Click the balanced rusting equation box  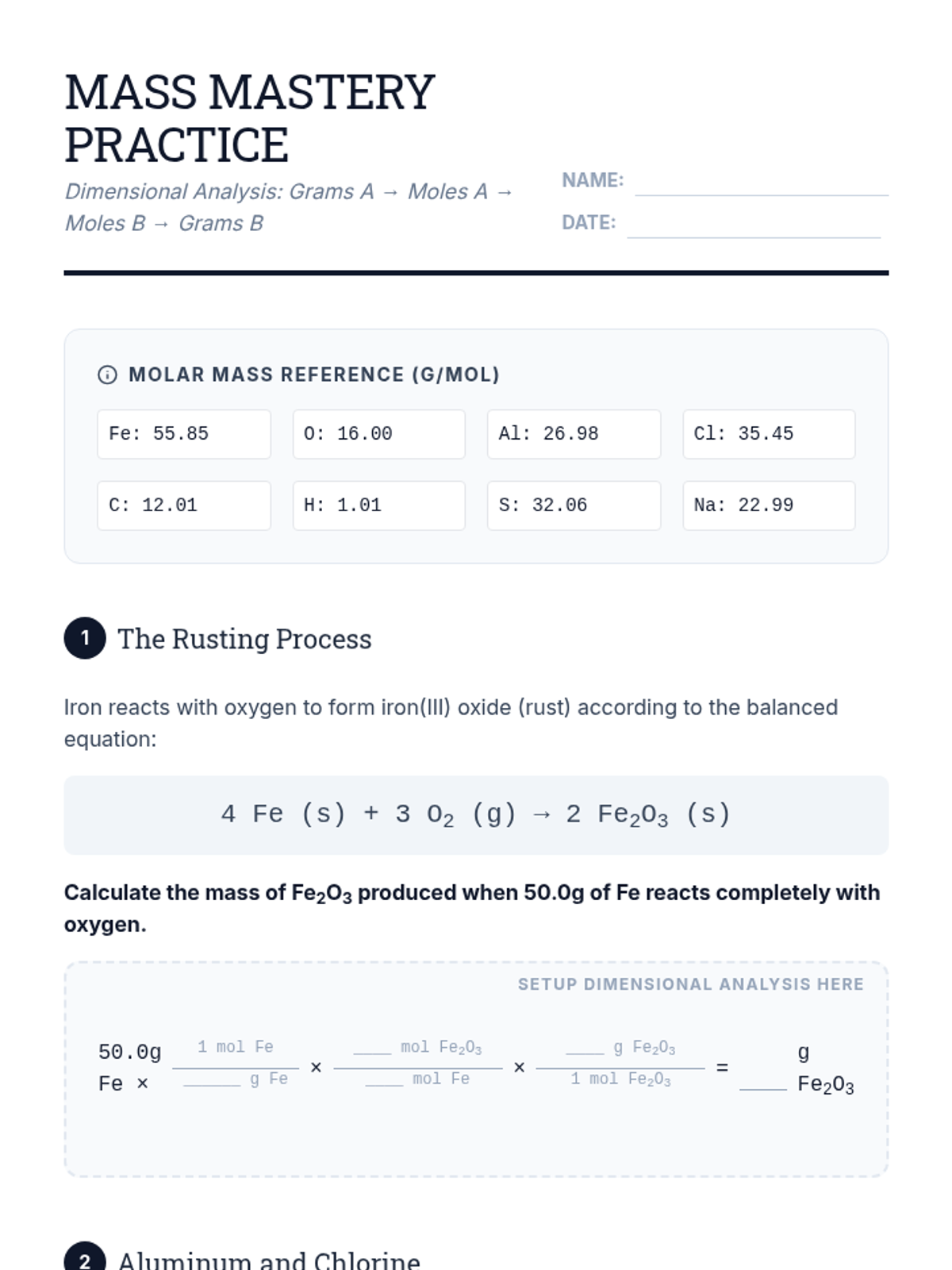(476, 815)
